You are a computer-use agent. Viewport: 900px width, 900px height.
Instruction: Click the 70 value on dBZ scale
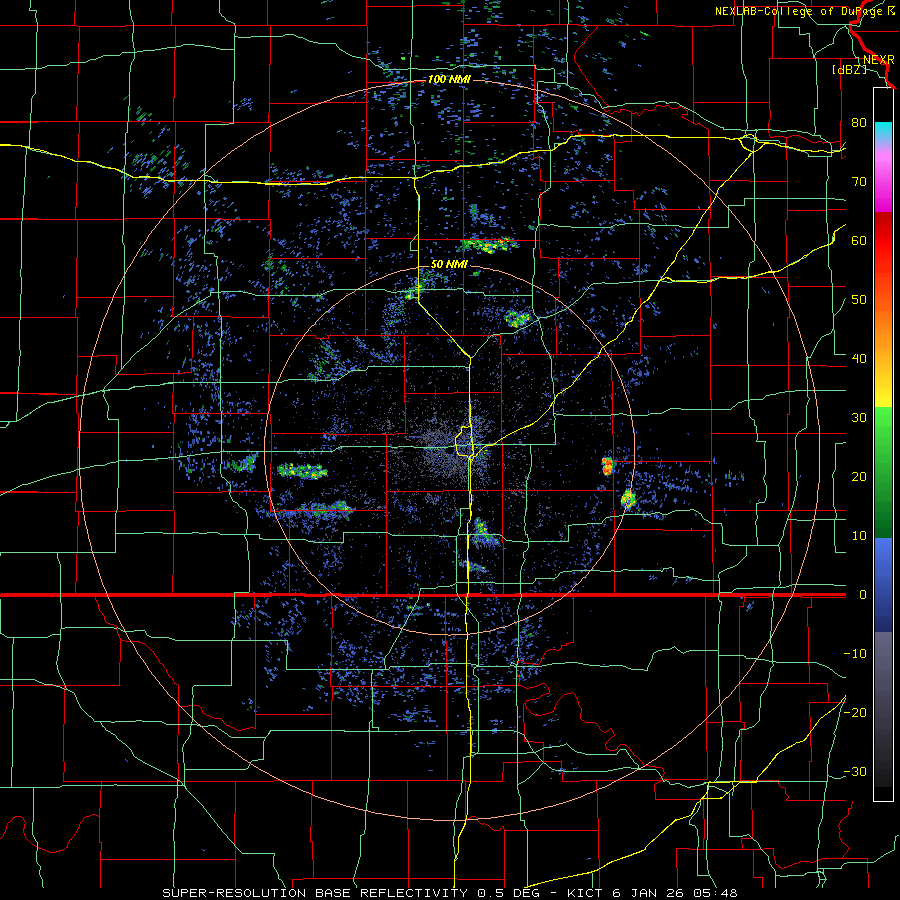859,181
